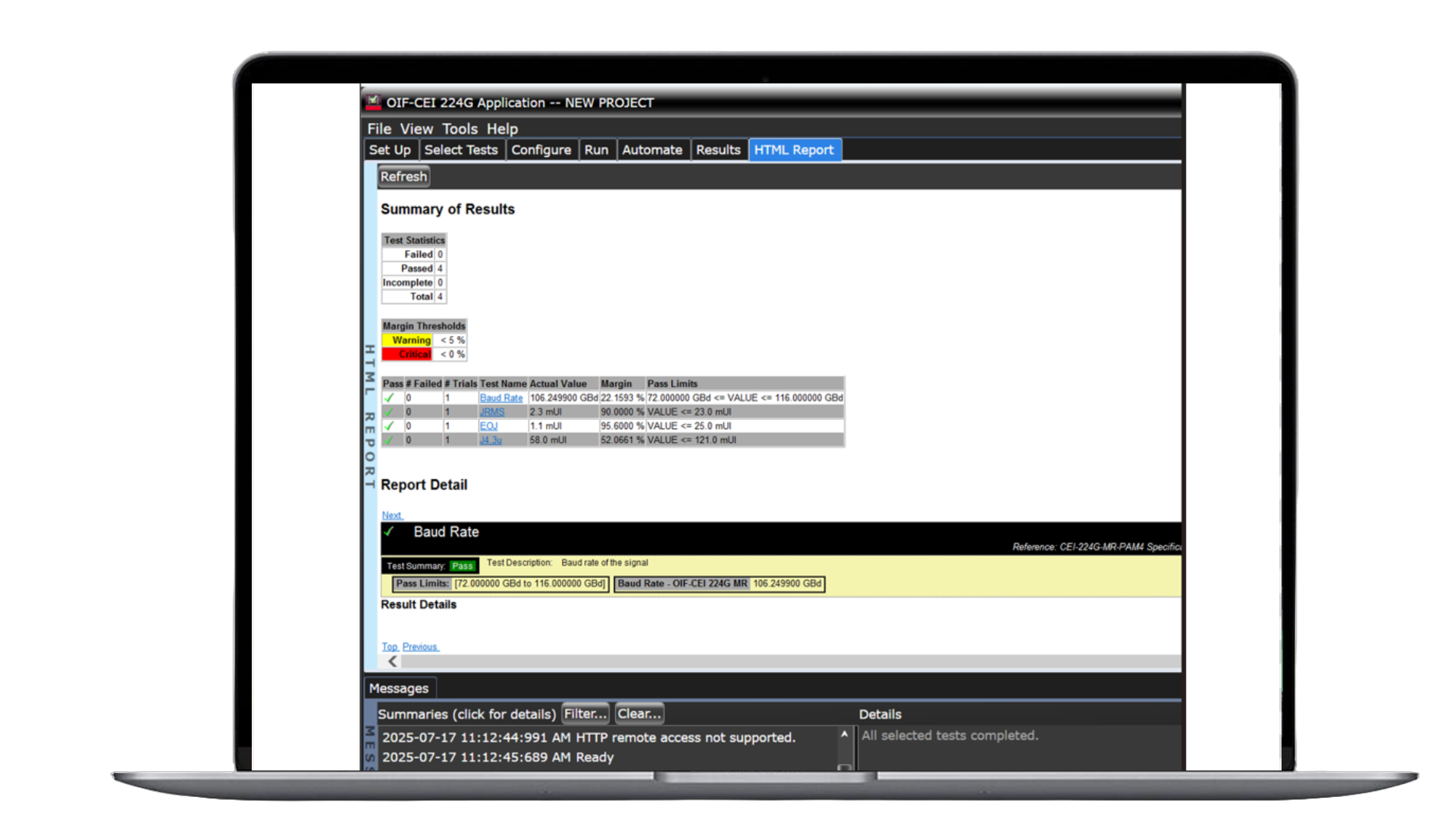1456x819 pixels.
Task: Click the Baud Rate row pass checkmark
Action: 389,398
